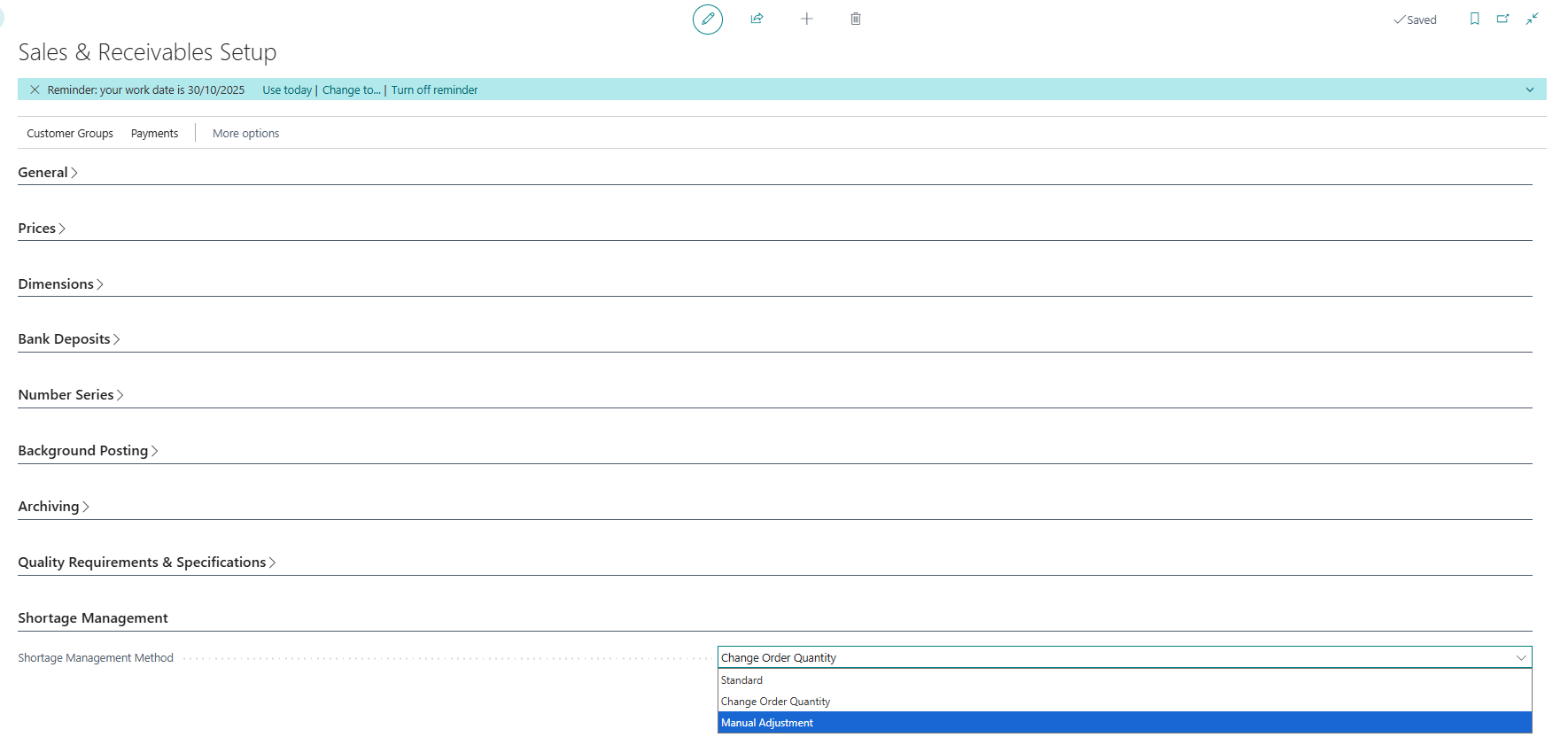Viewport: 1568px width, 745px height.
Task: Click the share icon in top toolbar
Action: point(757,19)
